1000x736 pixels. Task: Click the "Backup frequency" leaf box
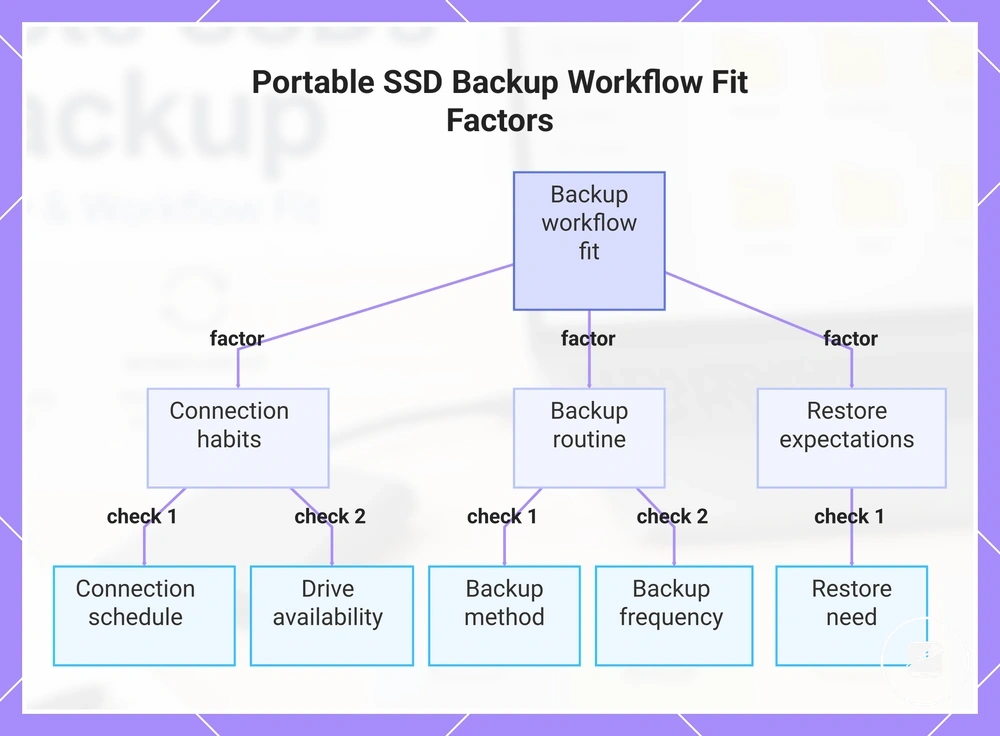[674, 615]
